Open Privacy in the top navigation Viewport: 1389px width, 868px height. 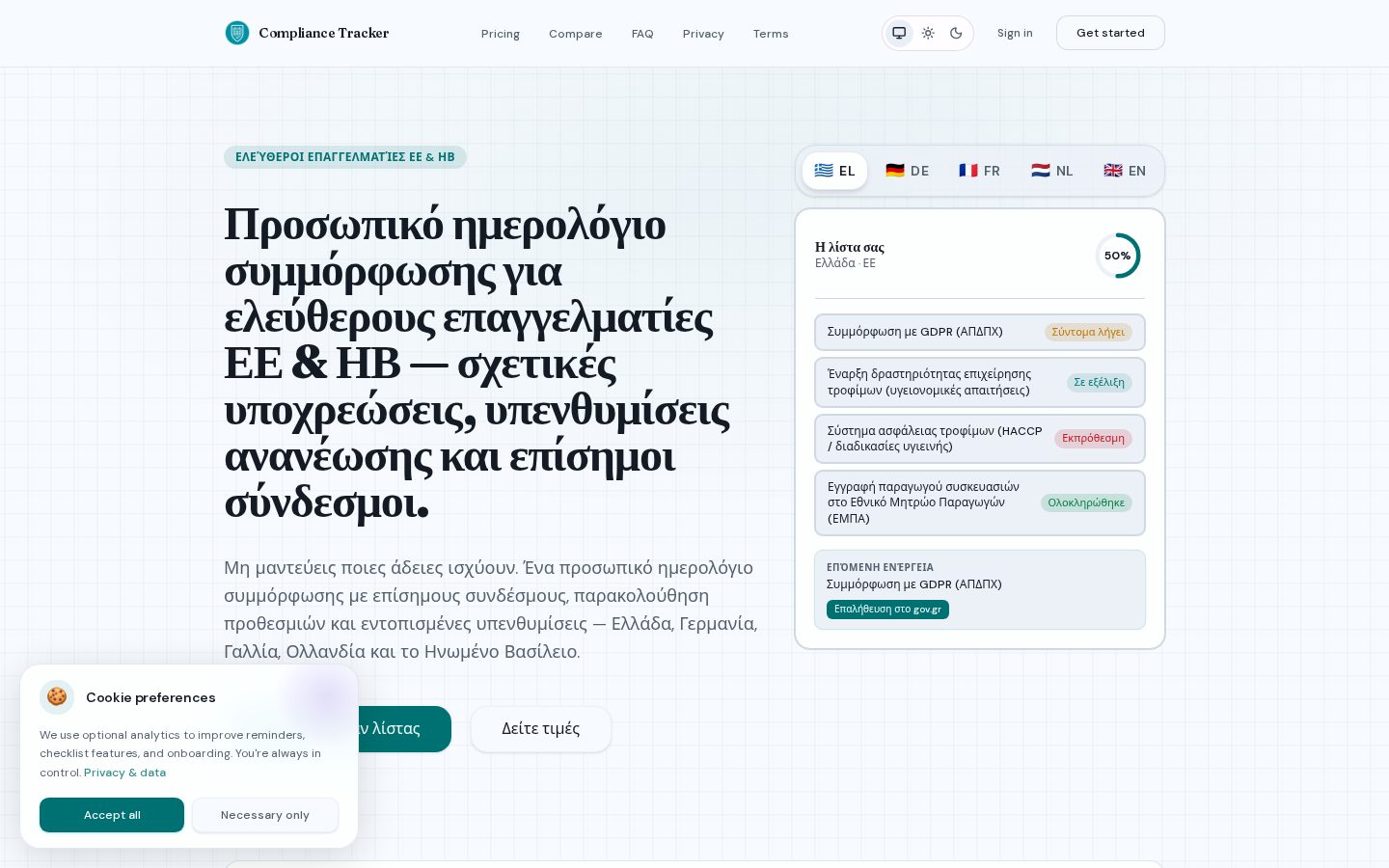point(703,34)
